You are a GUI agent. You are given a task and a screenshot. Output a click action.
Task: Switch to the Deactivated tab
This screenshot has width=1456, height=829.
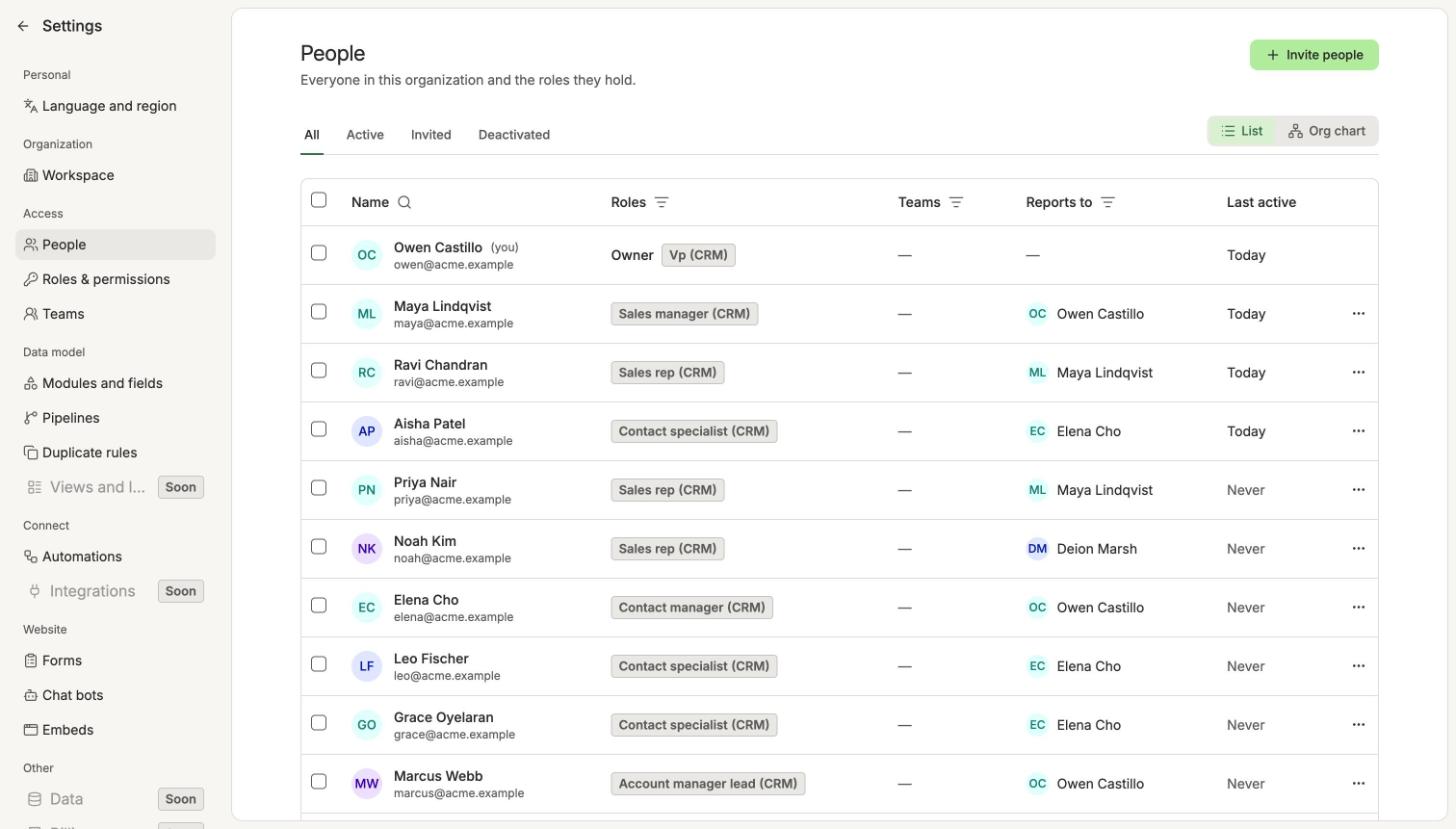pyautogui.click(x=514, y=135)
